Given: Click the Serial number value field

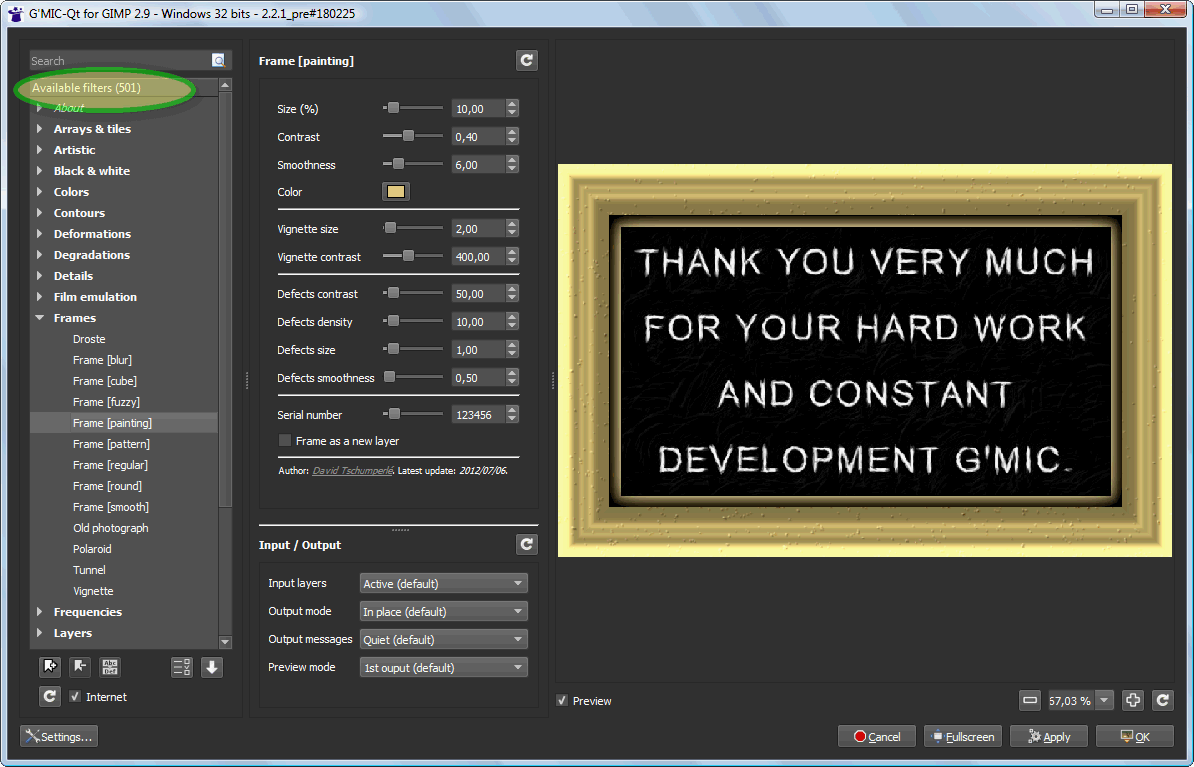Looking at the screenshot, I should pos(478,415).
